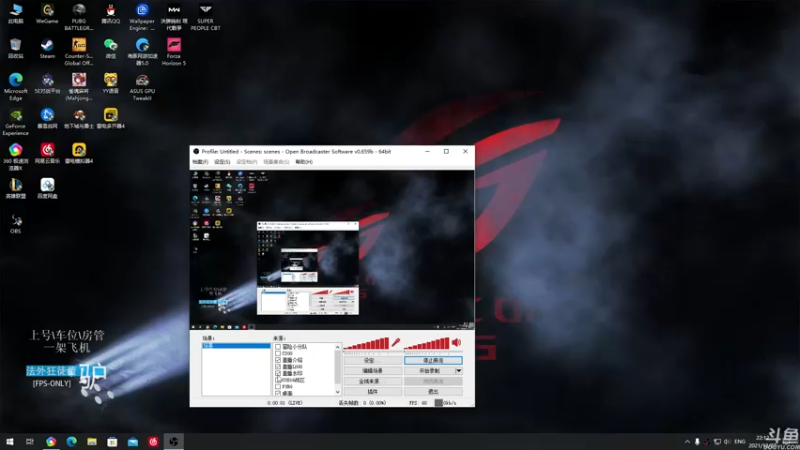Open the 设定档(P) menu in OBS
Image resolution: width=800 pixels, height=450 pixels.
point(246,162)
